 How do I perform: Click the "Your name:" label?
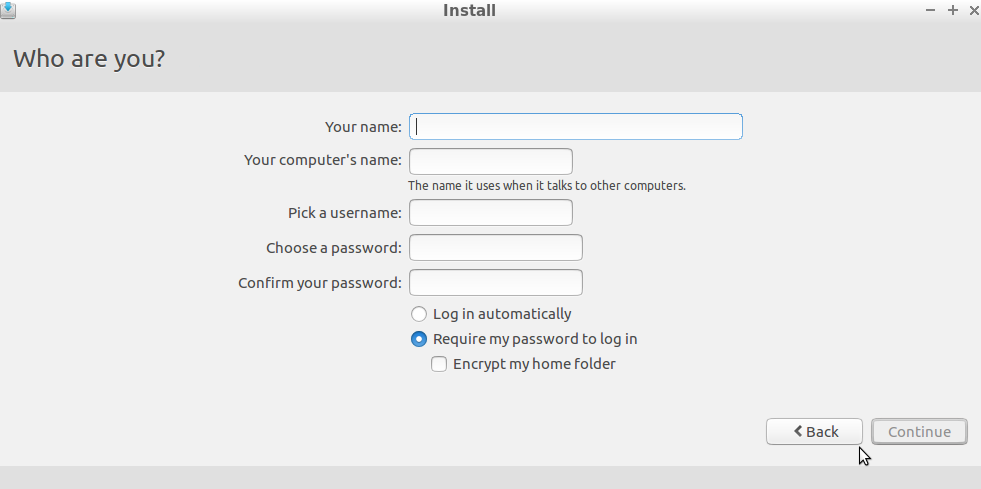(363, 127)
